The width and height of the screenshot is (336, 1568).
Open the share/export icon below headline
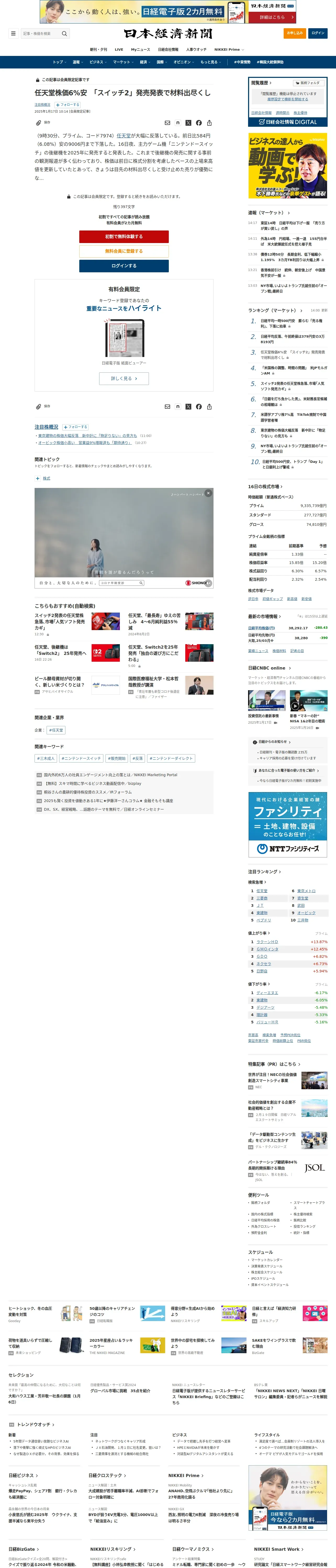click(209, 123)
